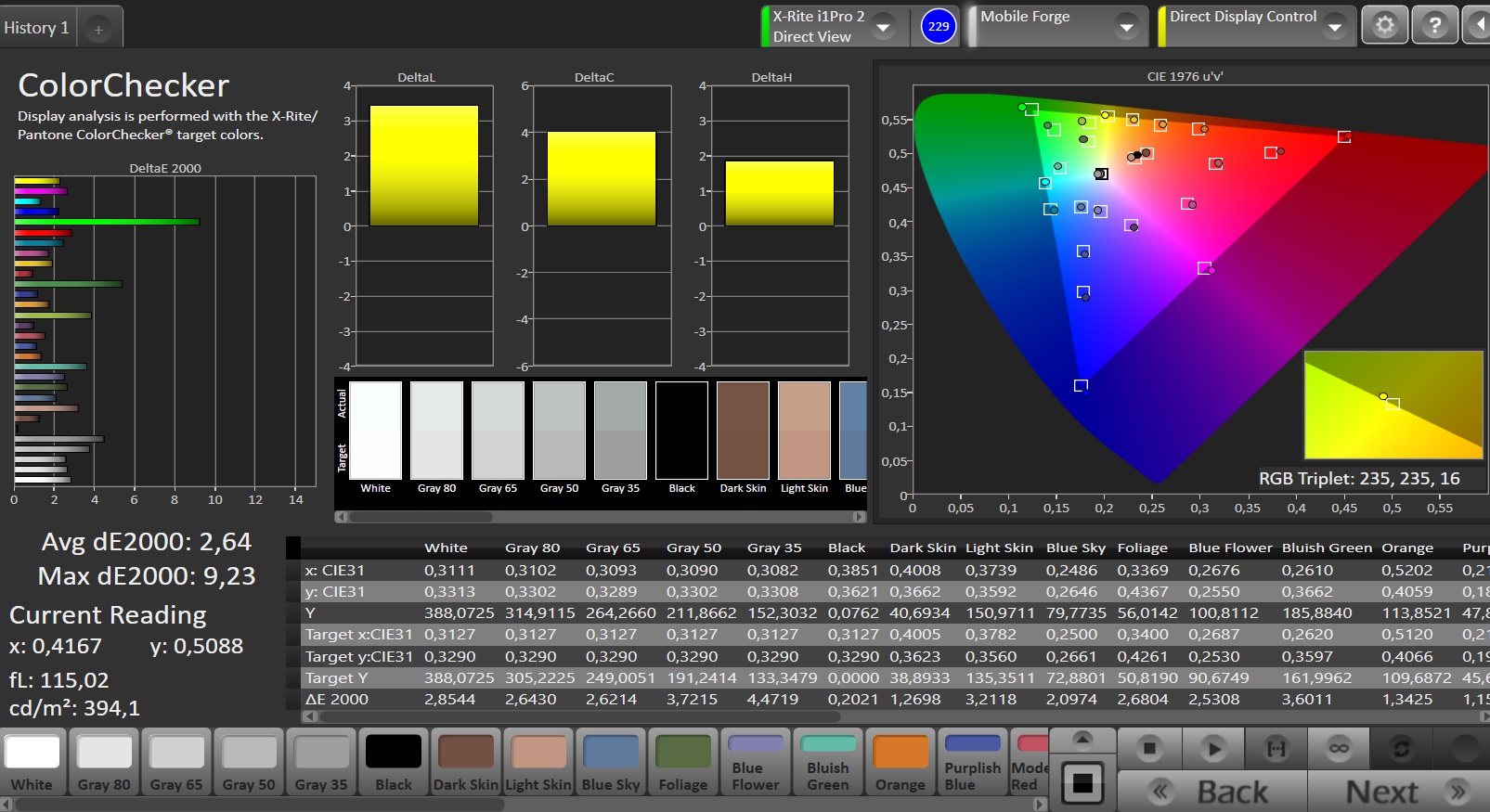Select the Gray 65 patch button
Image resolution: width=1490 pixels, height=812 pixels.
click(x=176, y=763)
